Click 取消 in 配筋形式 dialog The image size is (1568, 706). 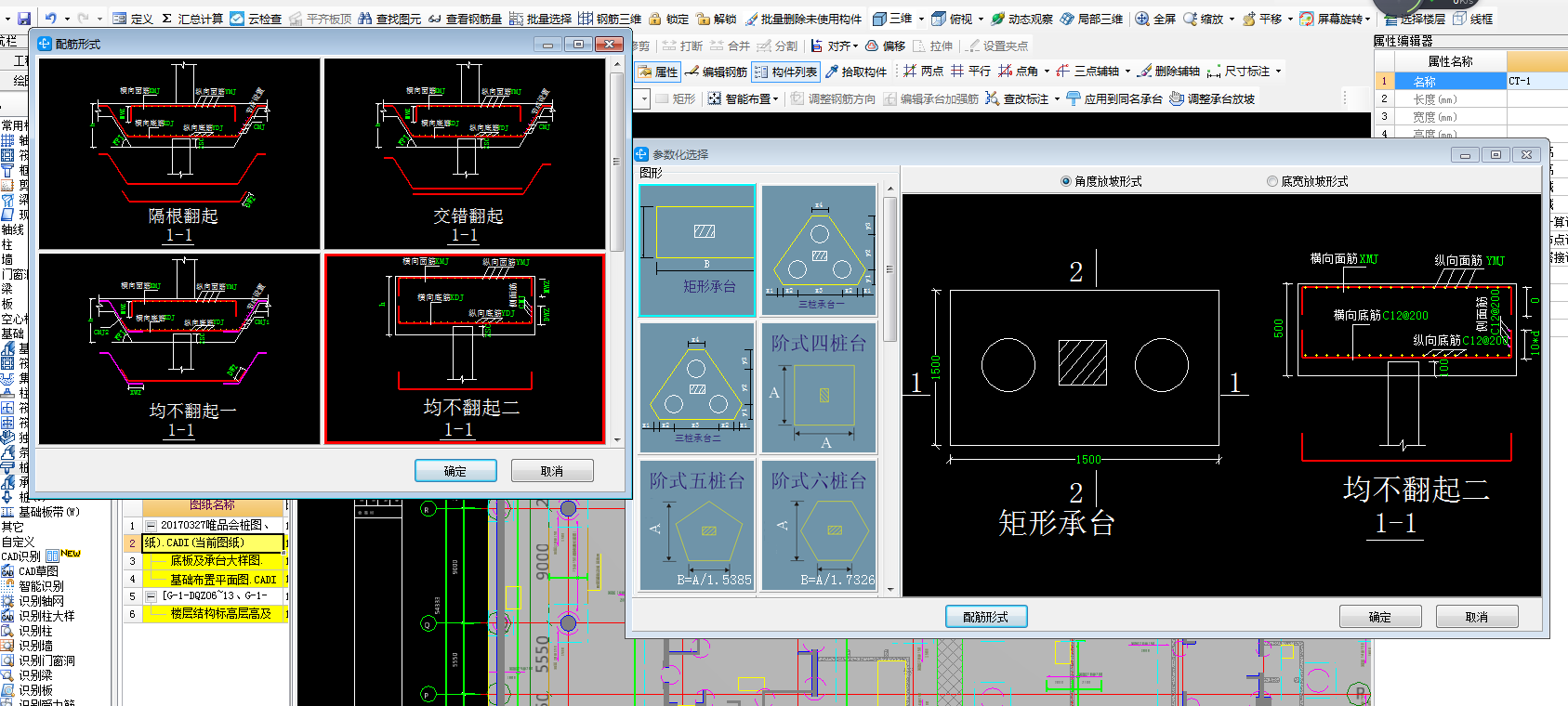coord(552,471)
